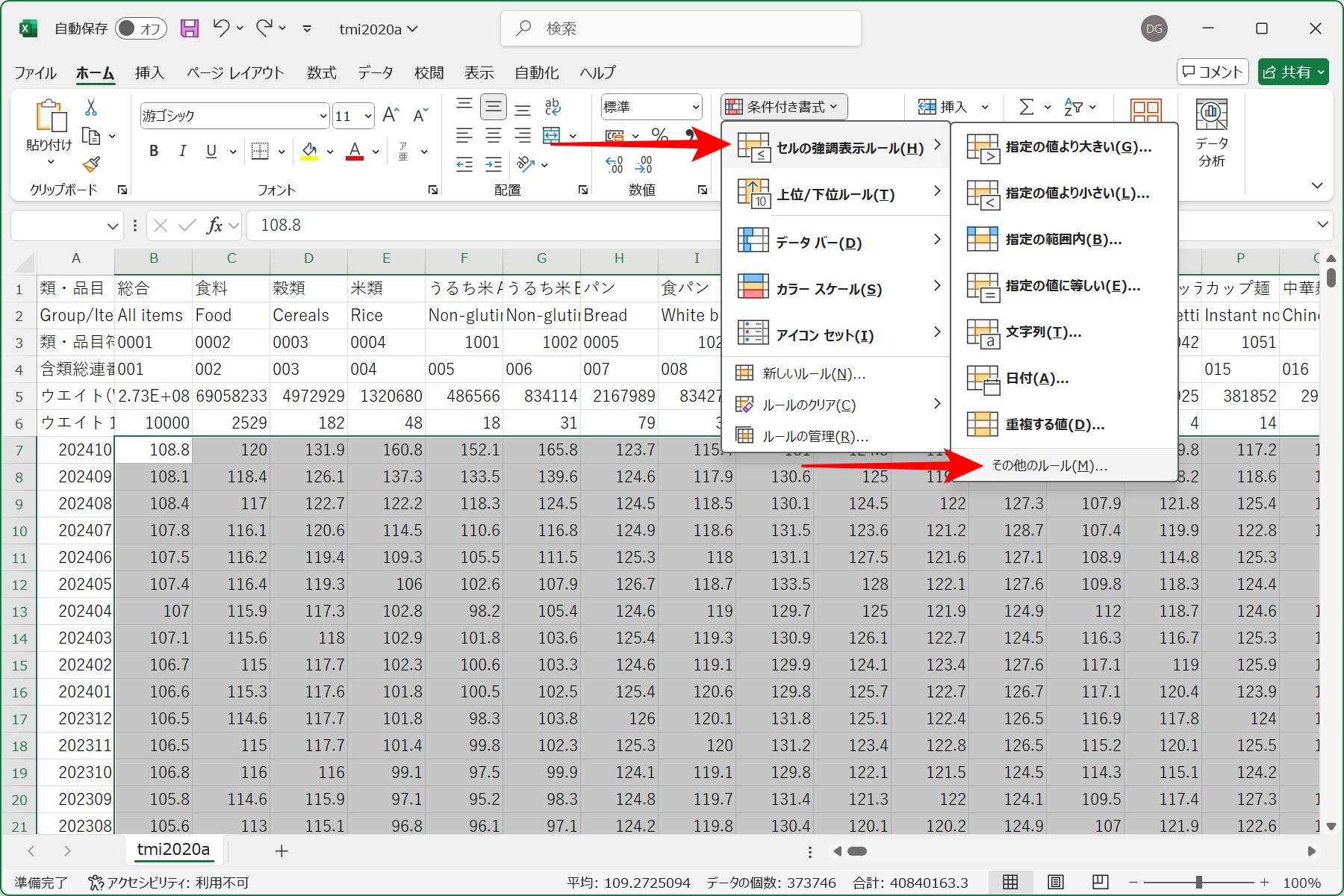Click the Save icon in title bar
The height and width of the screenshot is (896, 1344).
click(x=190, y=28)
